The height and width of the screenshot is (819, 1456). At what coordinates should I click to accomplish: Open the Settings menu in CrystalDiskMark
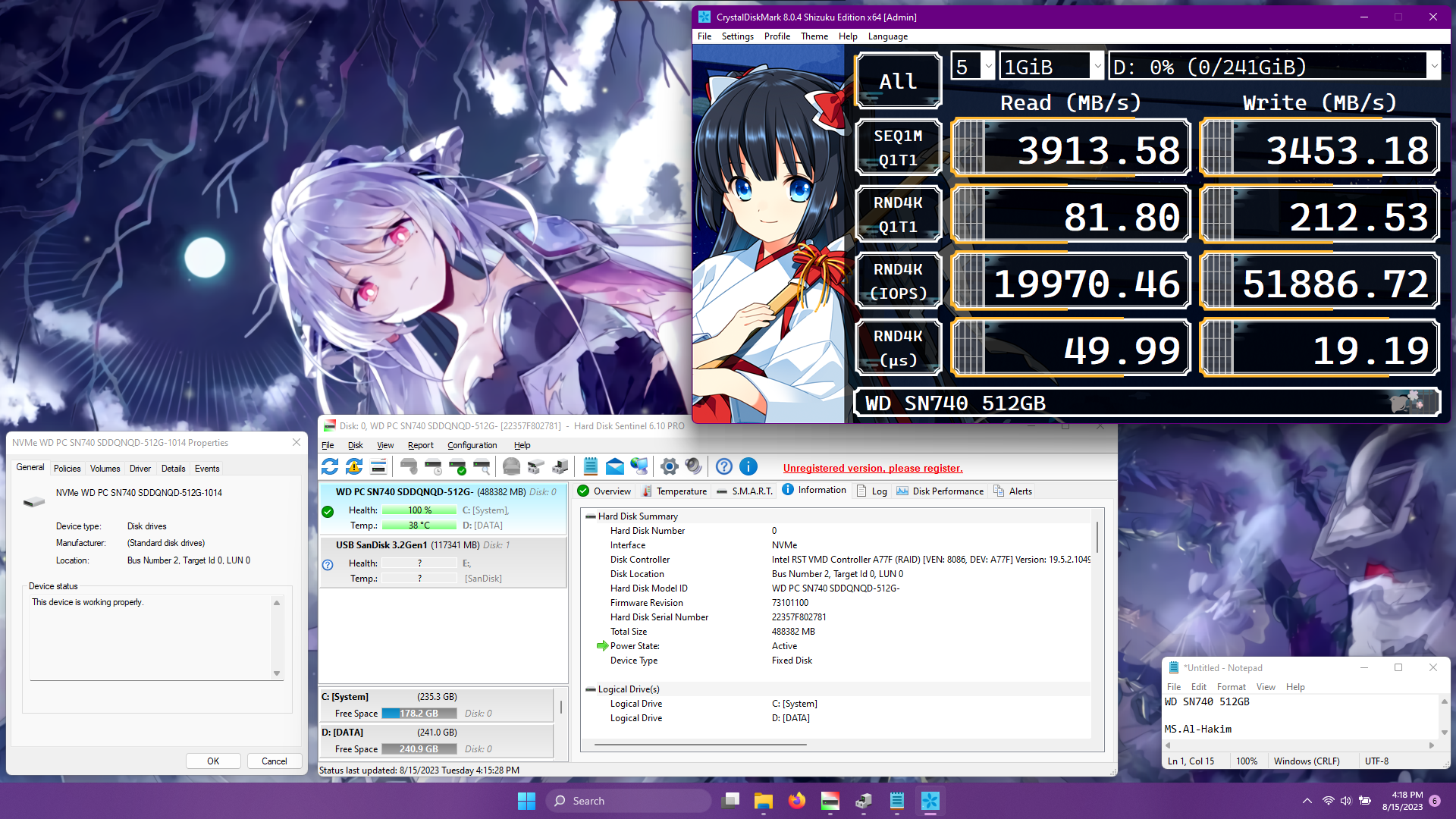coord(737,36)
